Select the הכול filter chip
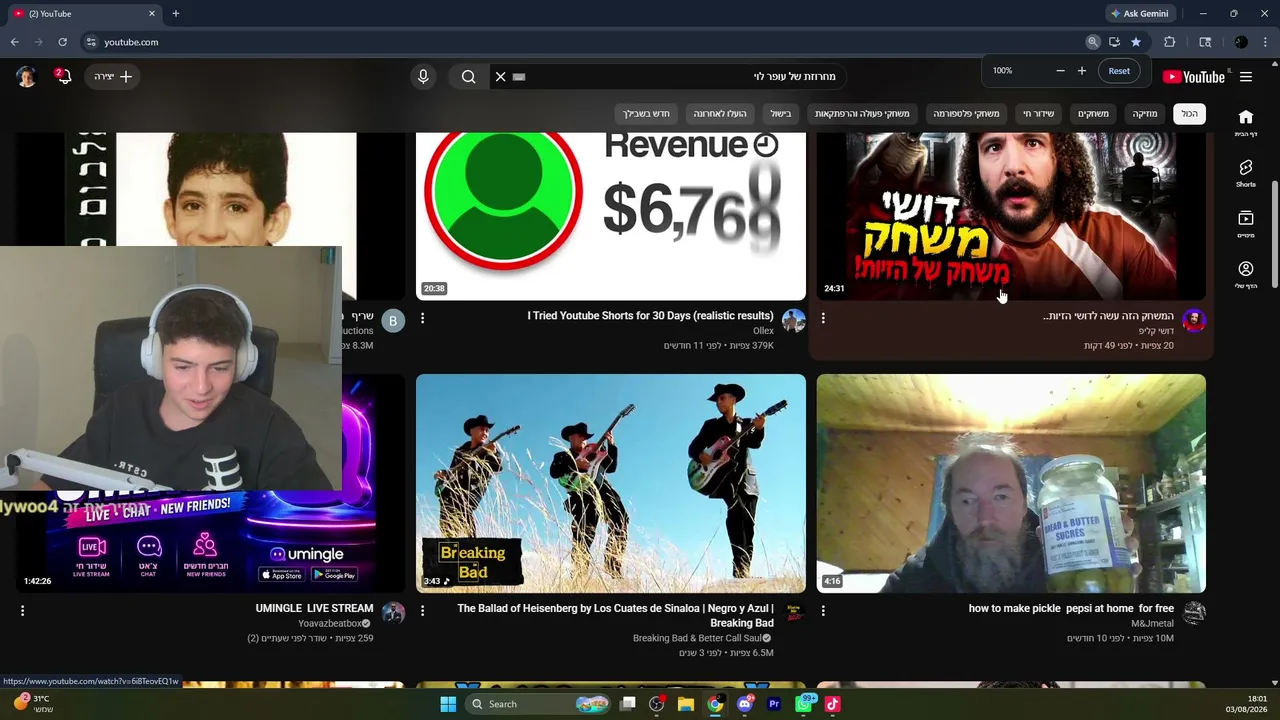The image size is (1280, 720). click(x=1189, y=114)
